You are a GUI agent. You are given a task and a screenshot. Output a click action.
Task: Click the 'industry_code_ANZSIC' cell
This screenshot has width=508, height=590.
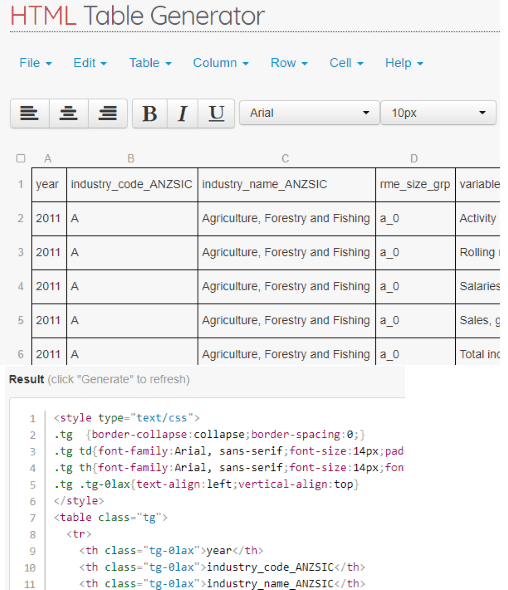(x=132, y=184)
